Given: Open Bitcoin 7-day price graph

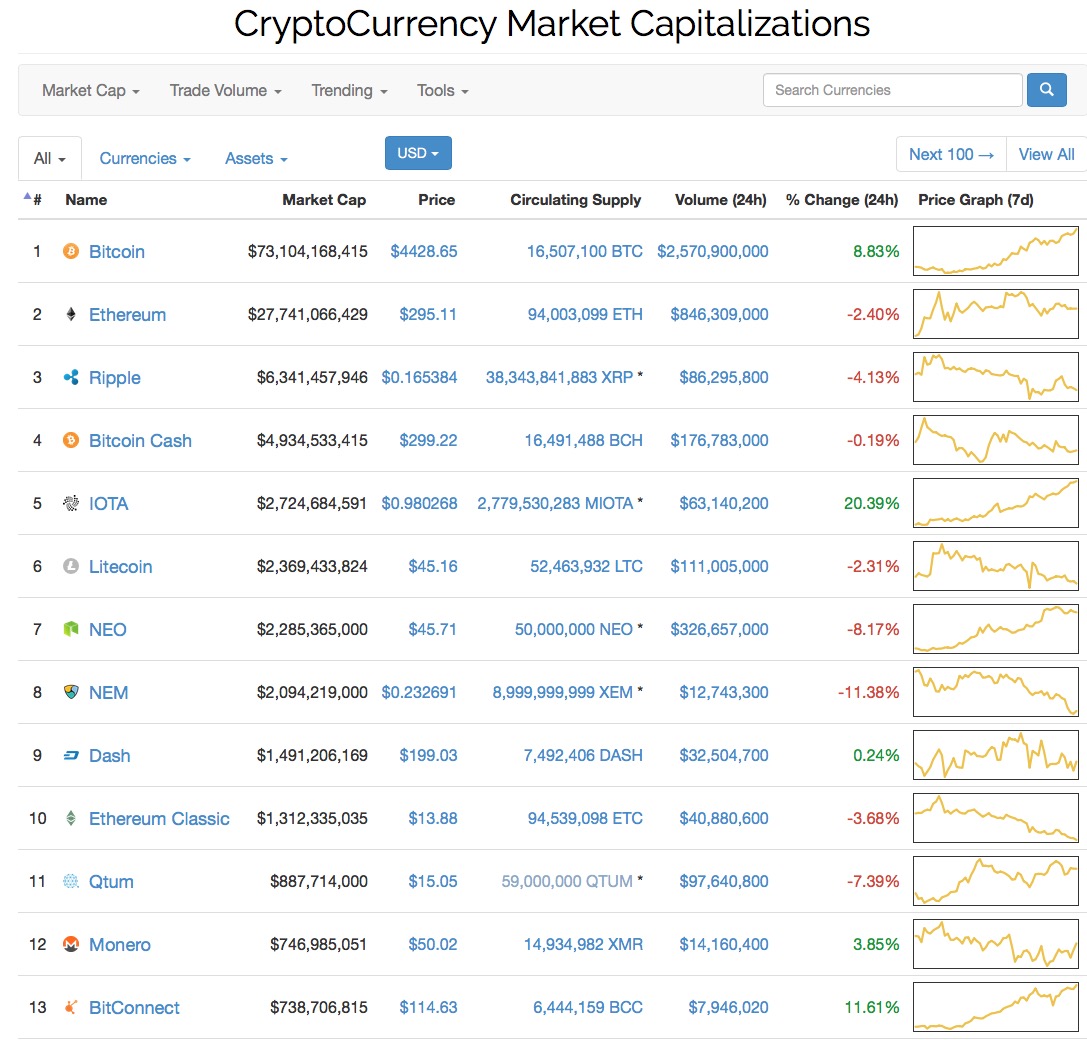Looking at the screenshot, I should pos(995,251).
